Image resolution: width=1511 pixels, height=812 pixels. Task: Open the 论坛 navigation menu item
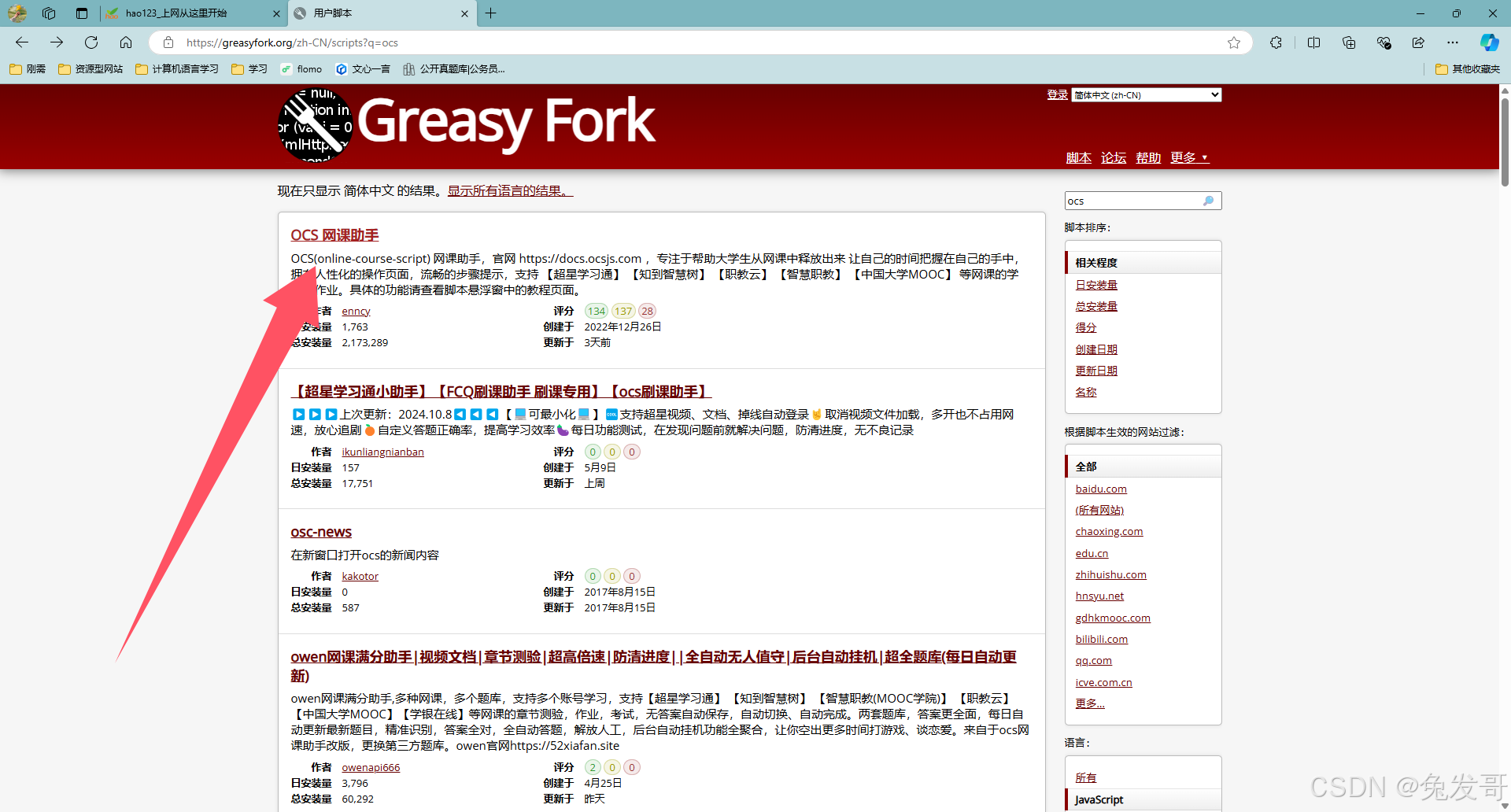(x=1114, y=157)
